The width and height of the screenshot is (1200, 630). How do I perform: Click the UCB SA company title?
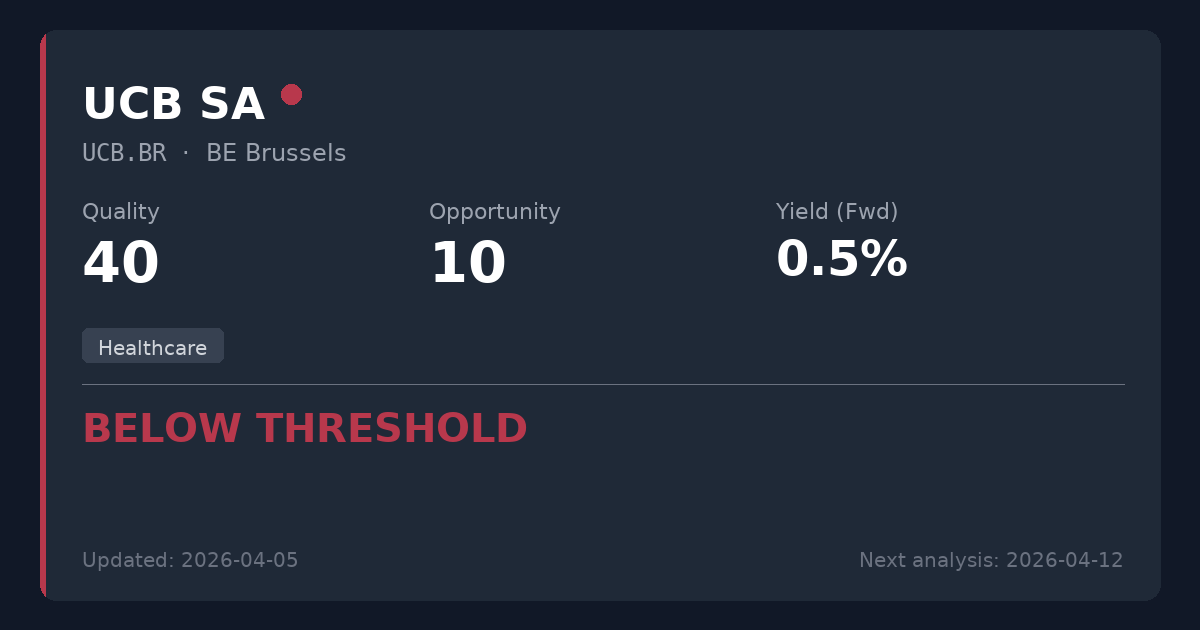click(x=173, y=105)
